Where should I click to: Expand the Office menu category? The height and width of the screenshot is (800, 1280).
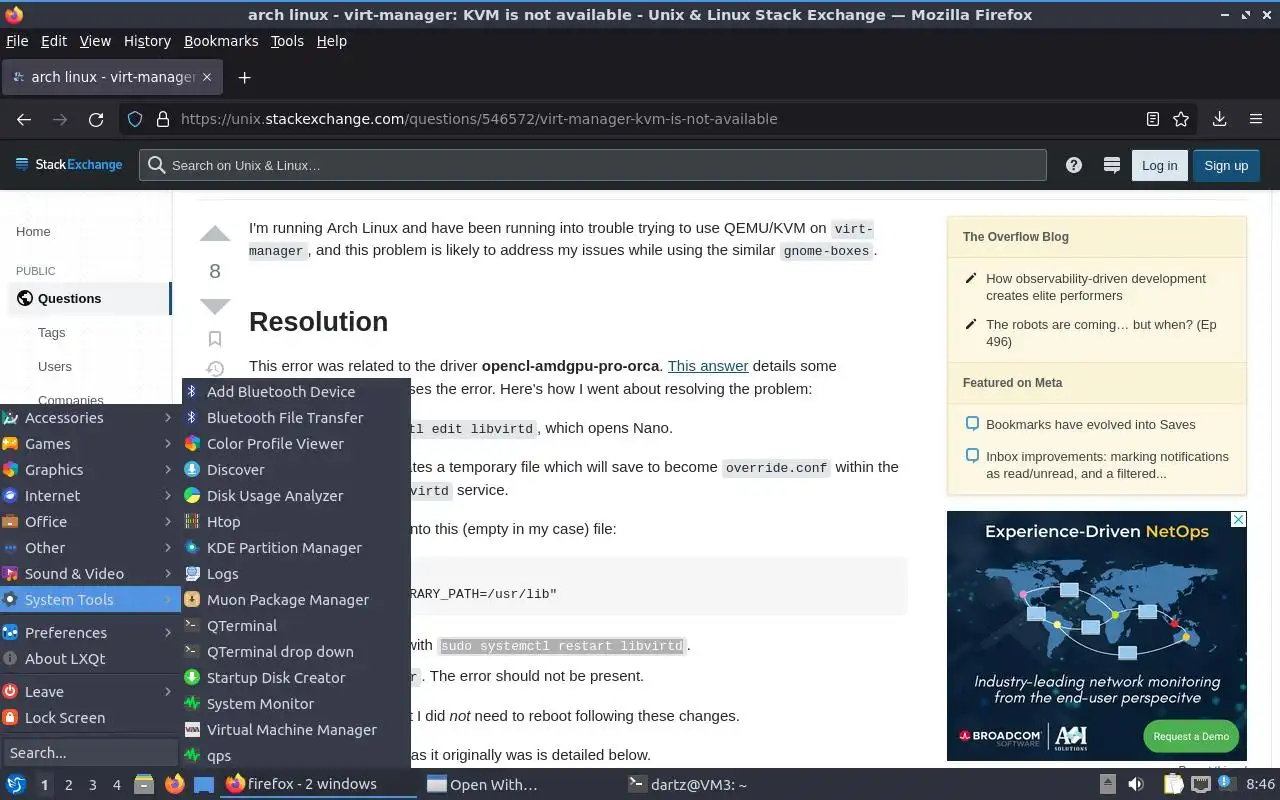[x=90, y=522]
